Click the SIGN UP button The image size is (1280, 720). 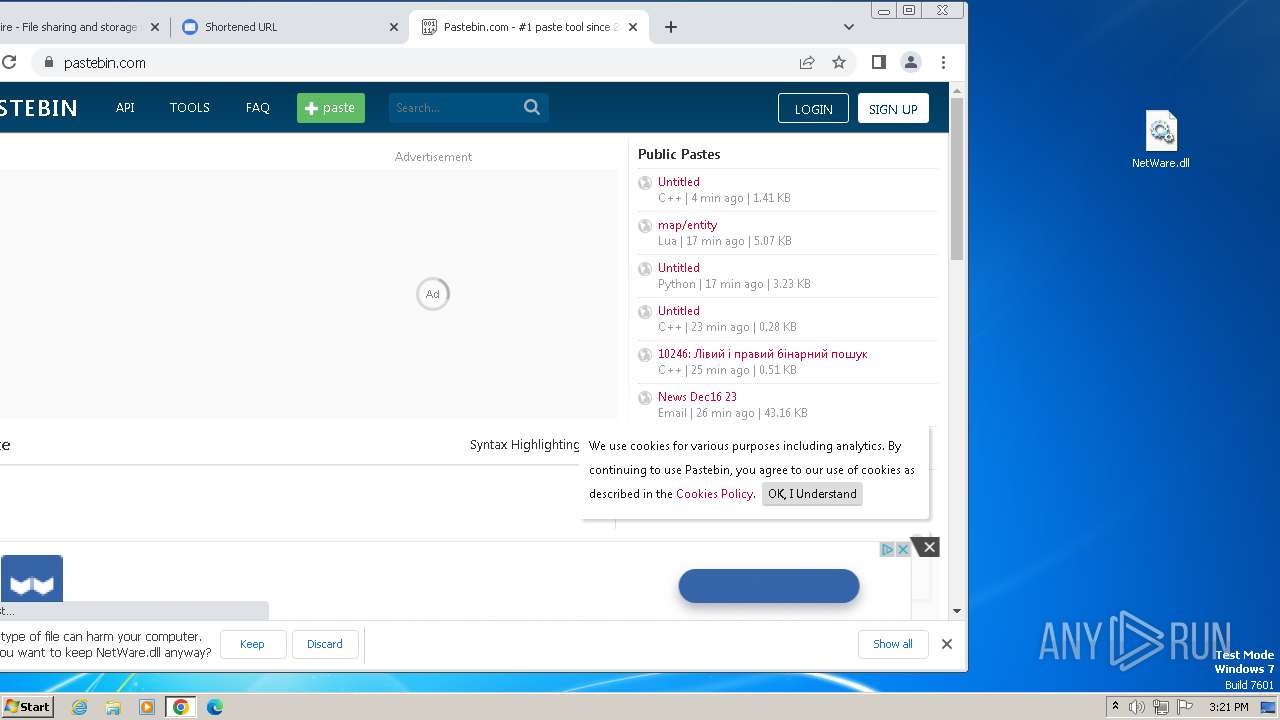click(x=893, y=108)
